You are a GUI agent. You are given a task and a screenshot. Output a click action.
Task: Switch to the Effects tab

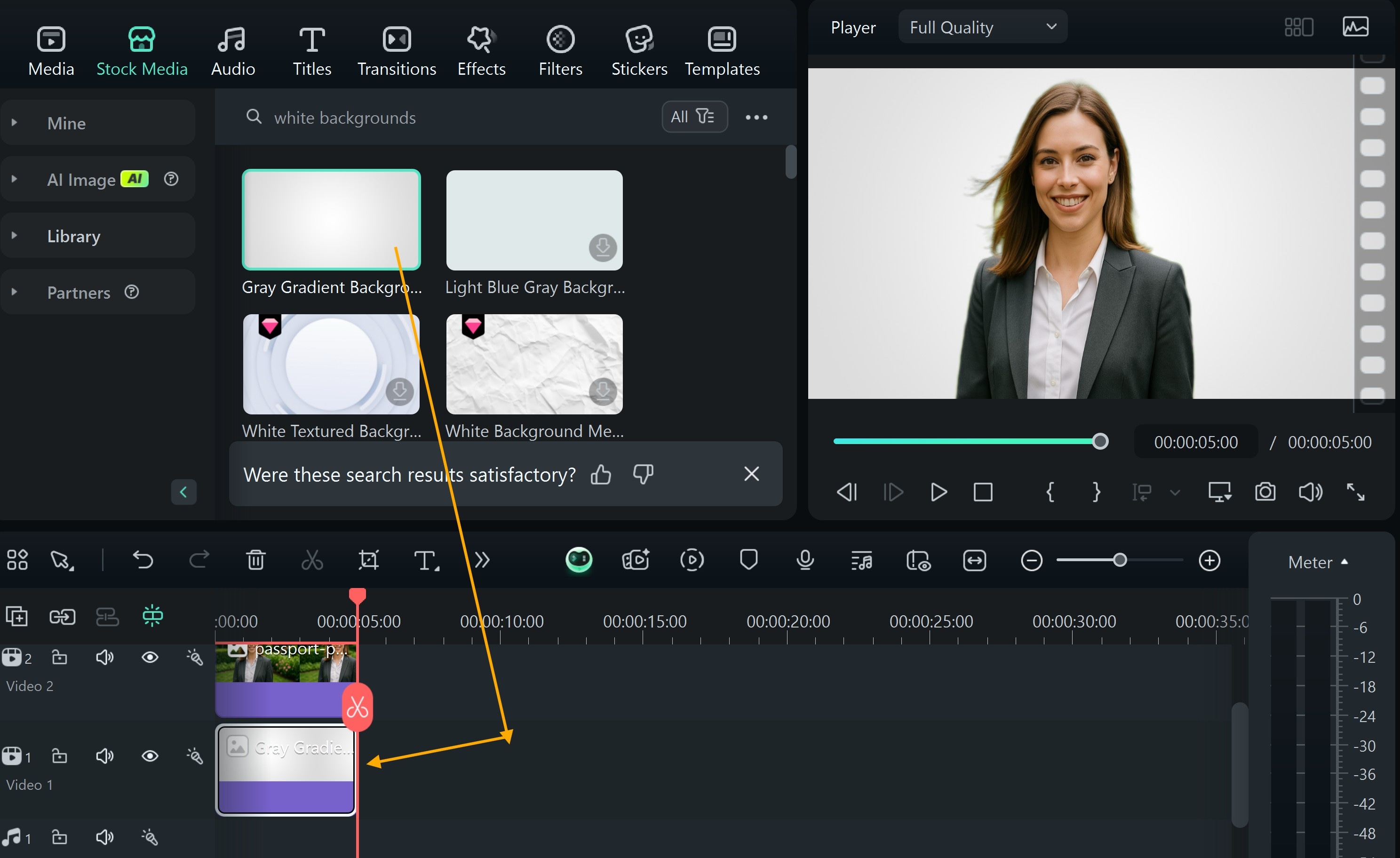pos(481,51)
